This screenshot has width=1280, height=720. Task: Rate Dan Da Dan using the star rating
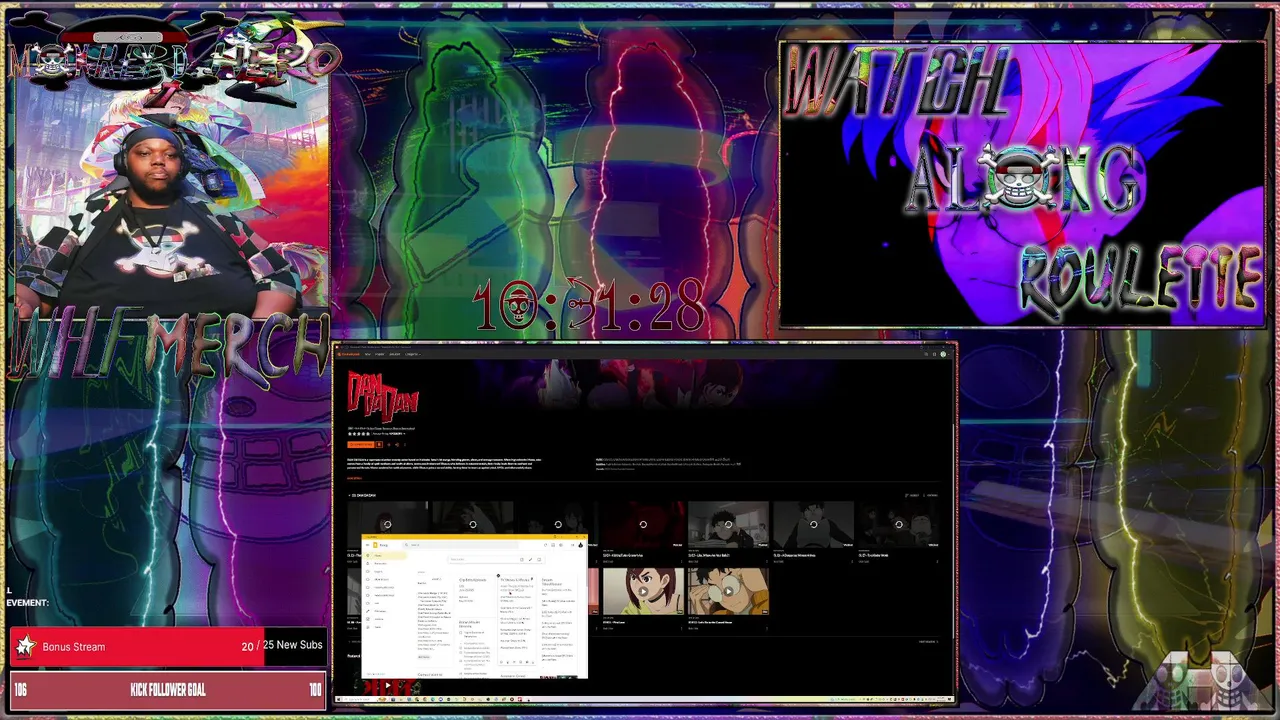point(358,434)
